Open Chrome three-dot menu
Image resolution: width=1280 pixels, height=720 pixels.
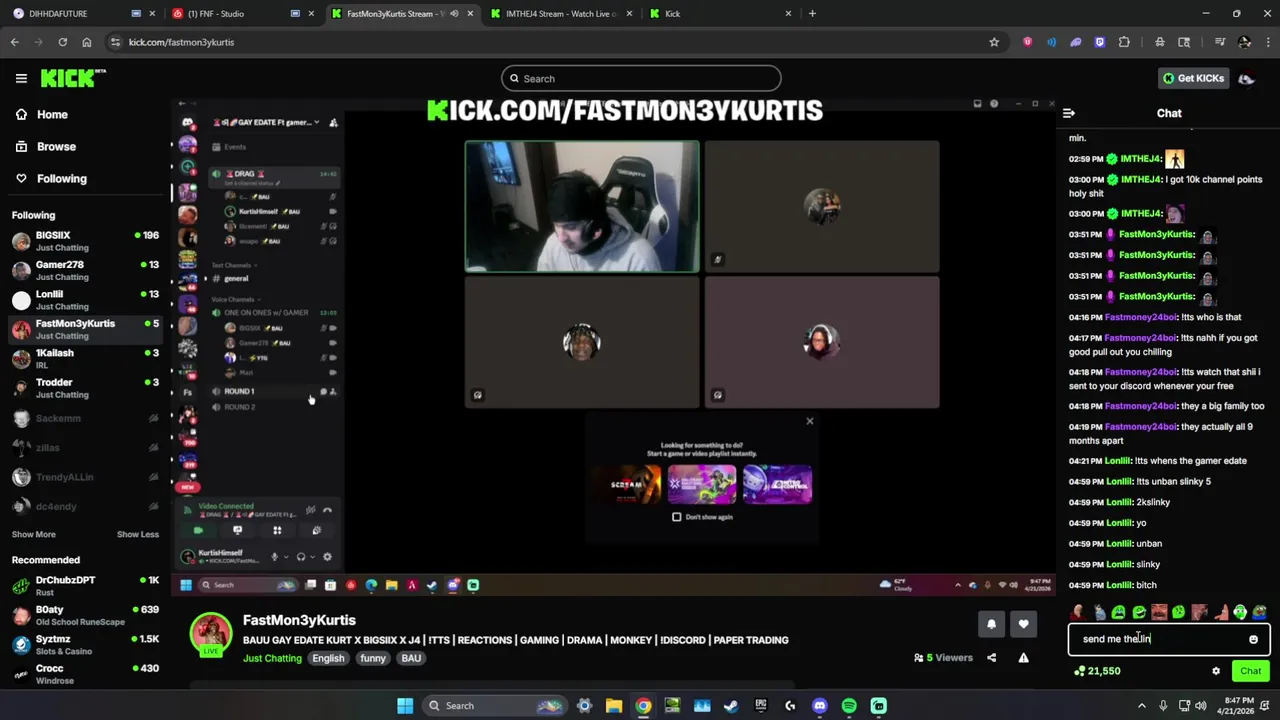1267,42
